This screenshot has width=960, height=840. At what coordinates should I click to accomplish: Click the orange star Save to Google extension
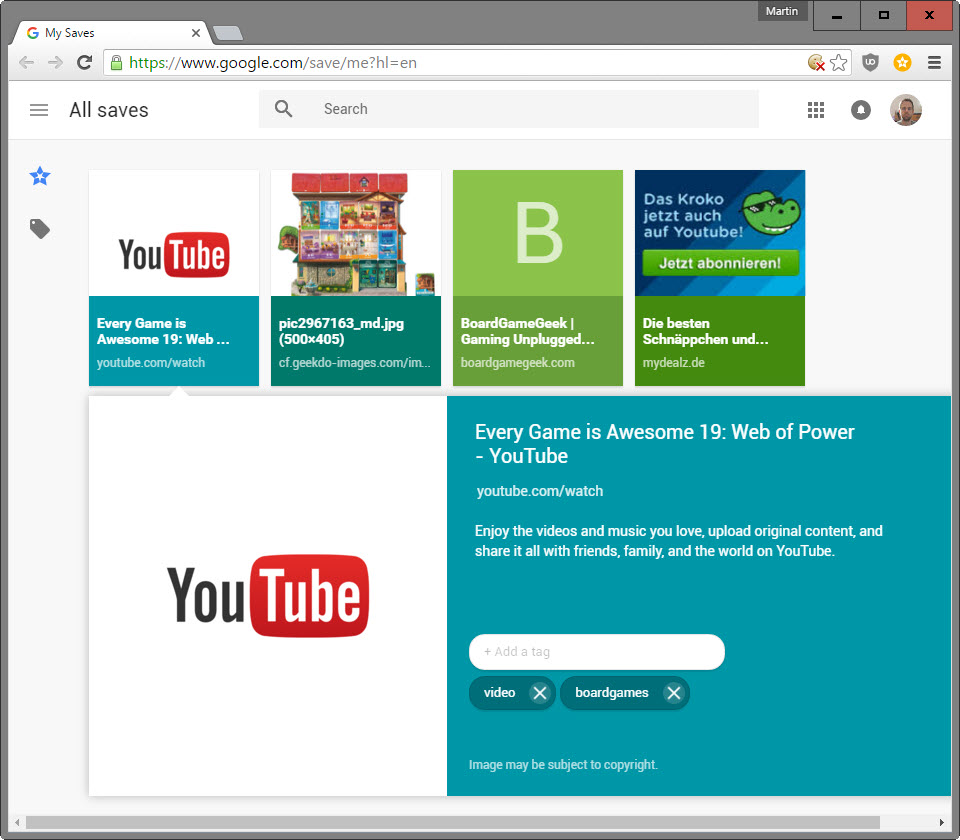(902, 62)
